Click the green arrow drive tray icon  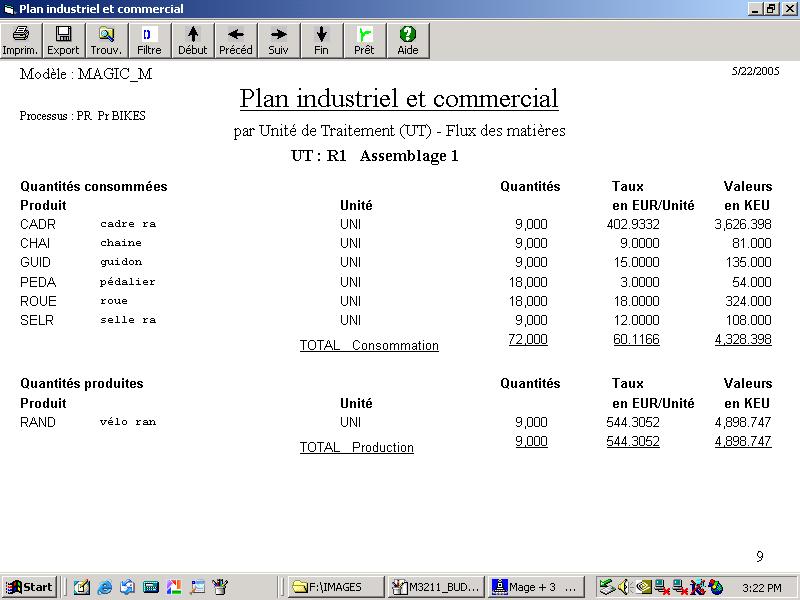tap(607, 587)
